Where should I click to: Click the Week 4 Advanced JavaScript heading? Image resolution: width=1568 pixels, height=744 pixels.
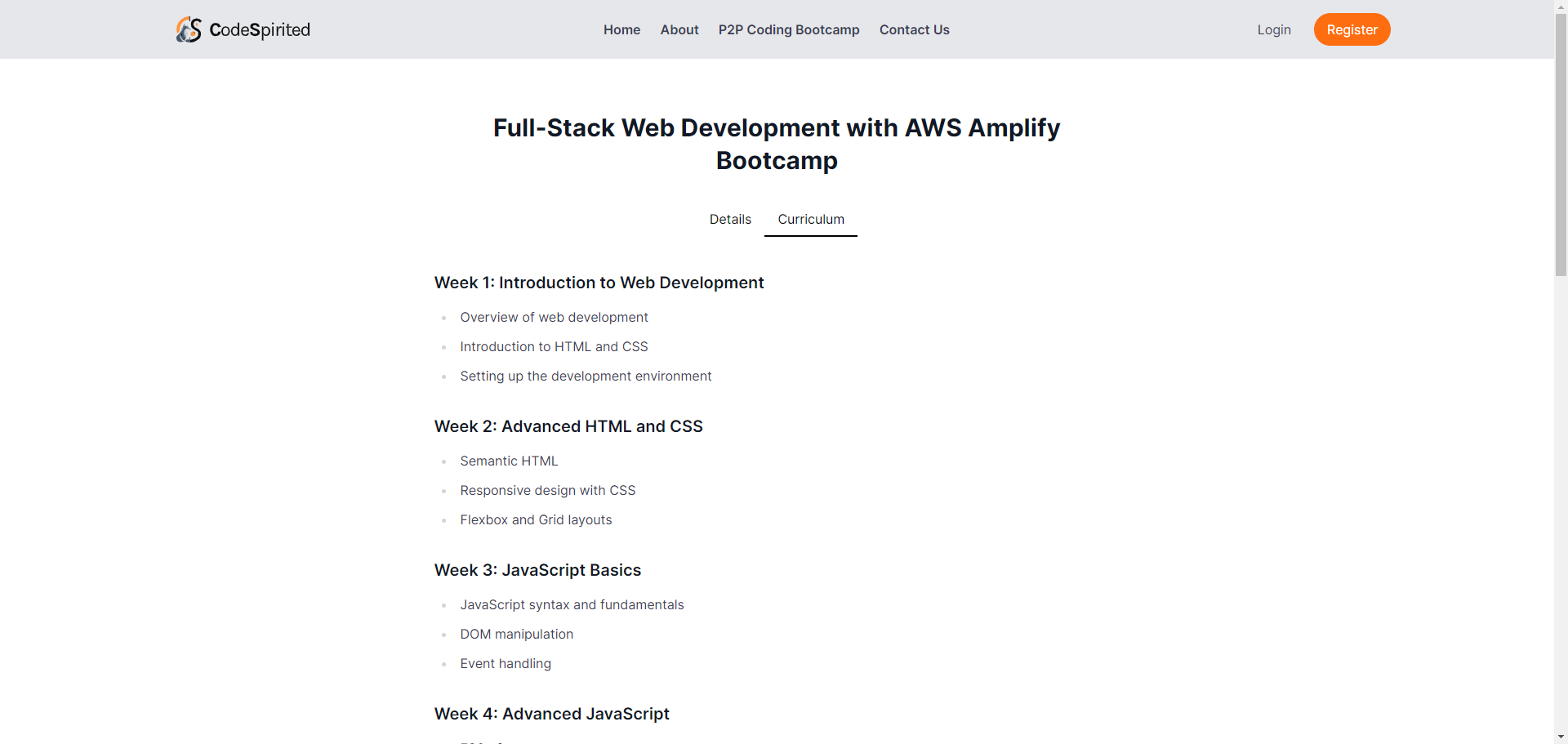pyautogui.click(x=551, y=714)
